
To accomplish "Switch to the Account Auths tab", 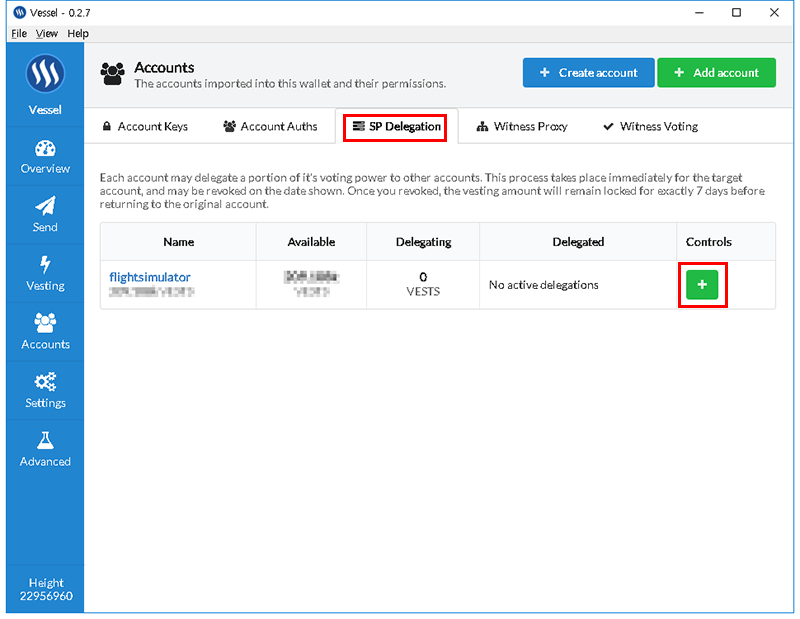I will click(x=270, y=127).
